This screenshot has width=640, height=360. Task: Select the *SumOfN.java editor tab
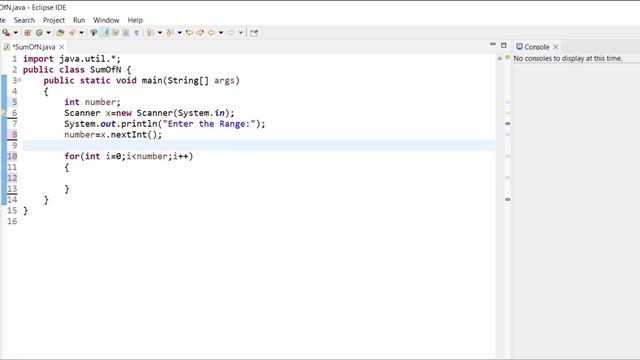pos(33,47)
